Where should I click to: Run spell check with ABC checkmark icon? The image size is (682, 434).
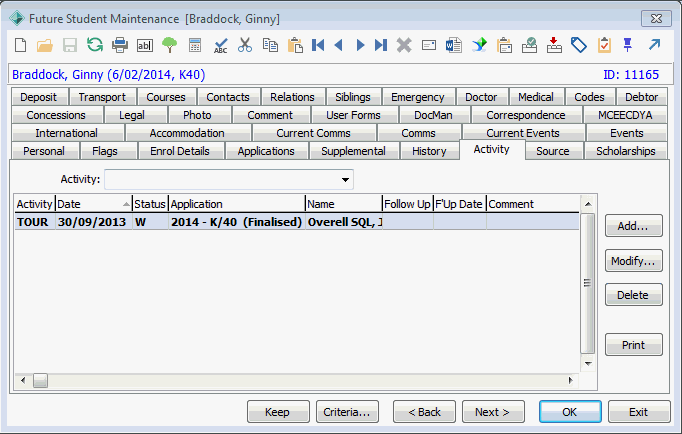tap(221, 45)
